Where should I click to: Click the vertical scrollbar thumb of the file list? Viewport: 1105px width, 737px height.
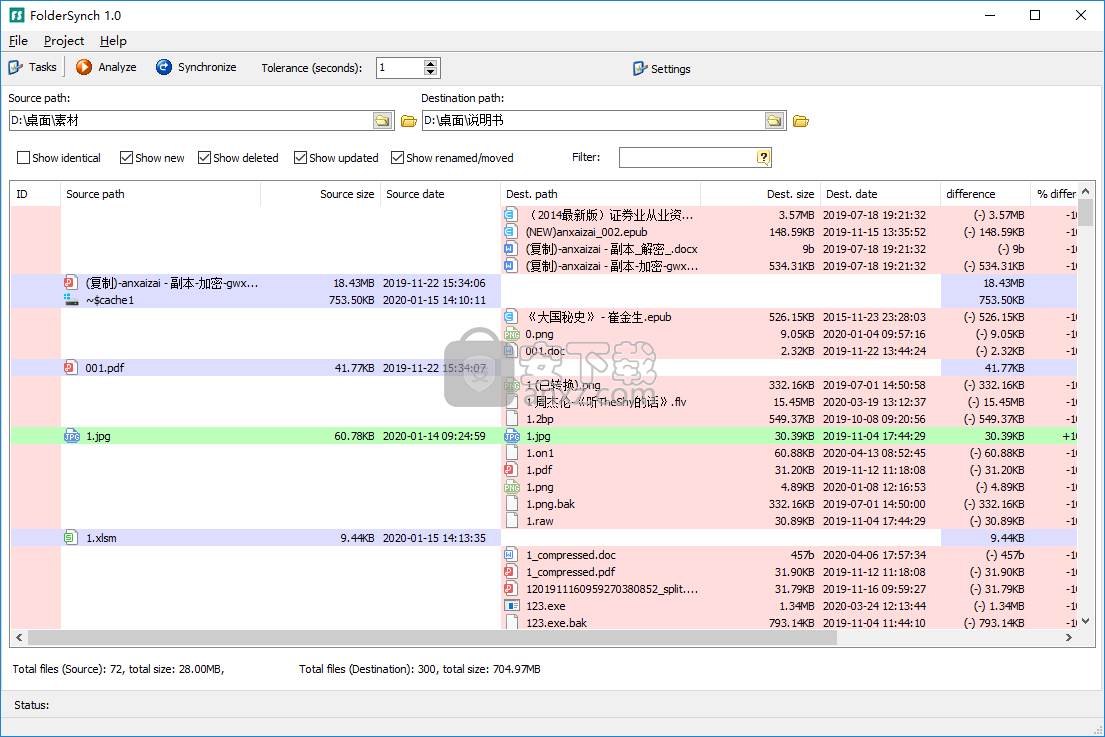click(x=1086, y=212)
